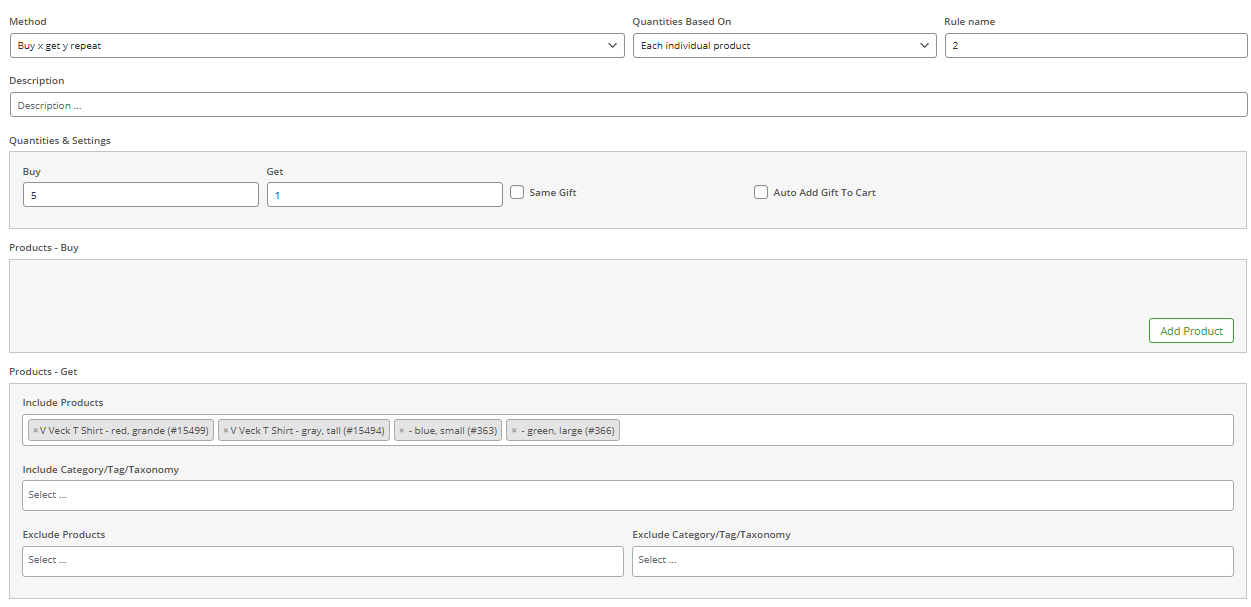
Task: Click the Add Product button
Action: tap(1191, 331)
